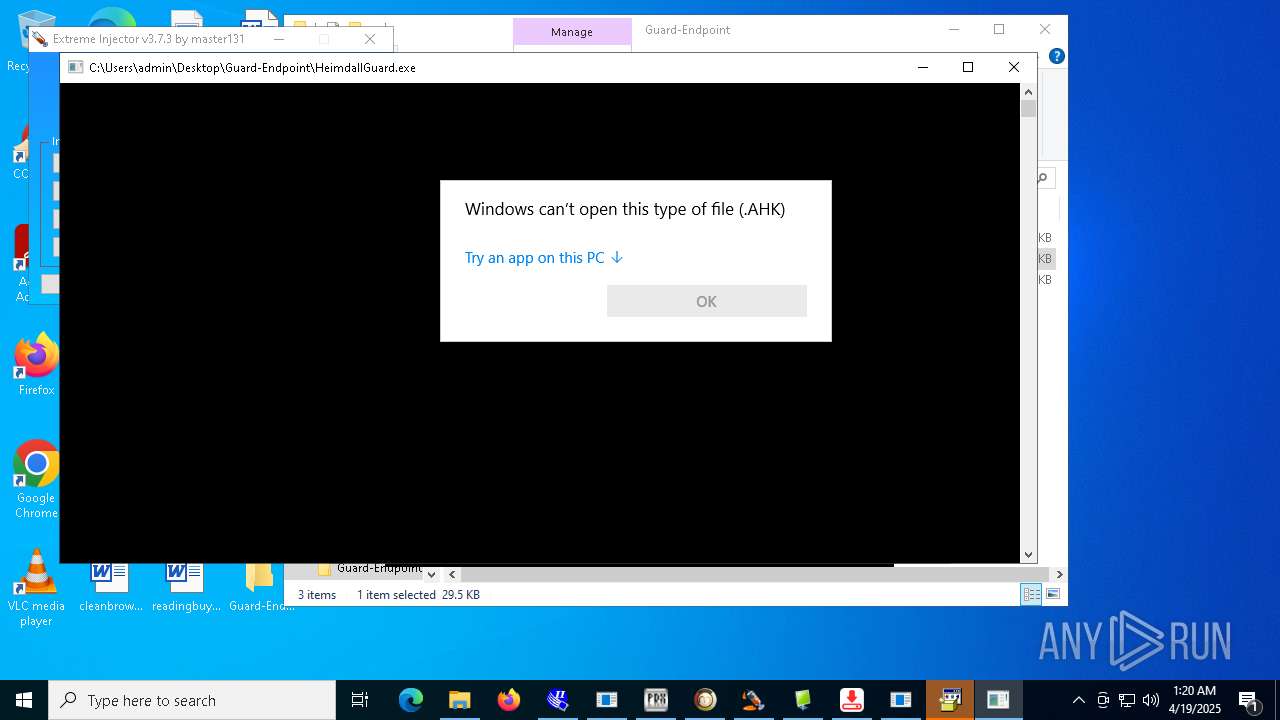This screenshot has width=1280, height=720.
Task: Click the console window scroll down arrow
Action: [x=1028, y=554]
